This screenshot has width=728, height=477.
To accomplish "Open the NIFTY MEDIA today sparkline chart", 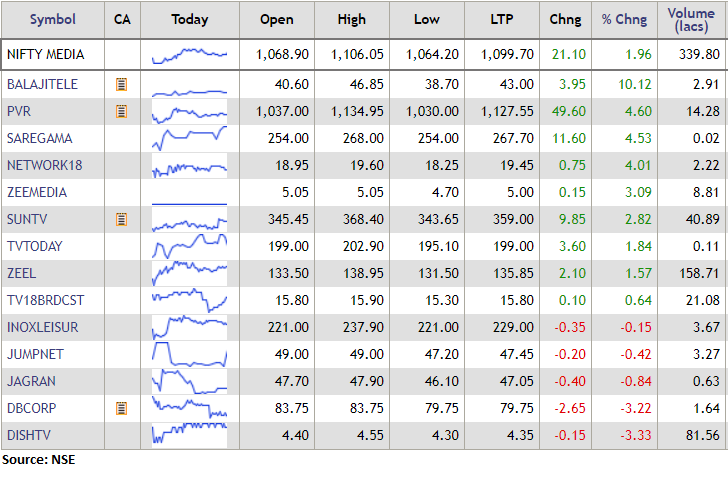I will click(x=190, y=53).
